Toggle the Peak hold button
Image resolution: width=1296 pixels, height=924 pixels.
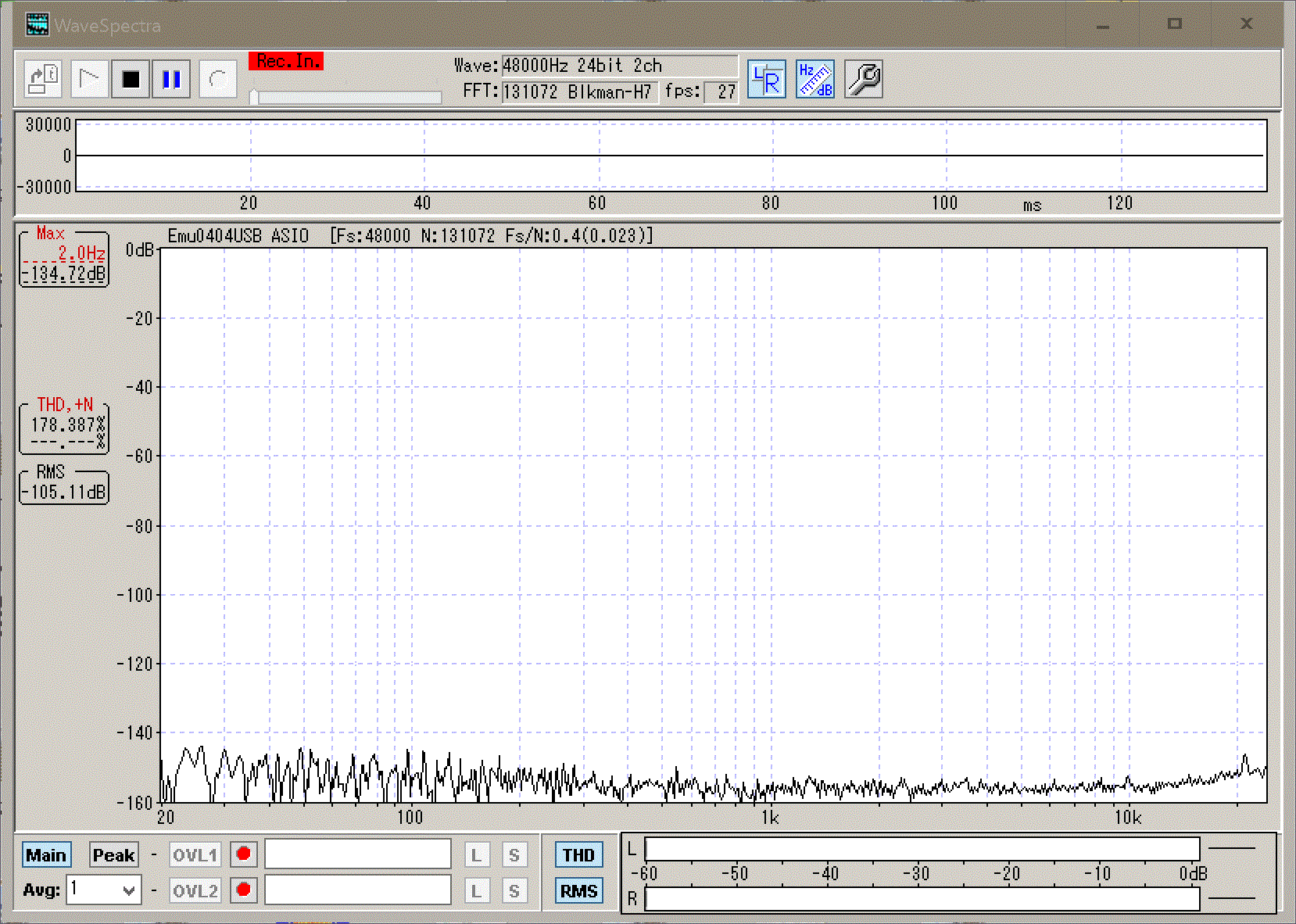click(114, 855)
